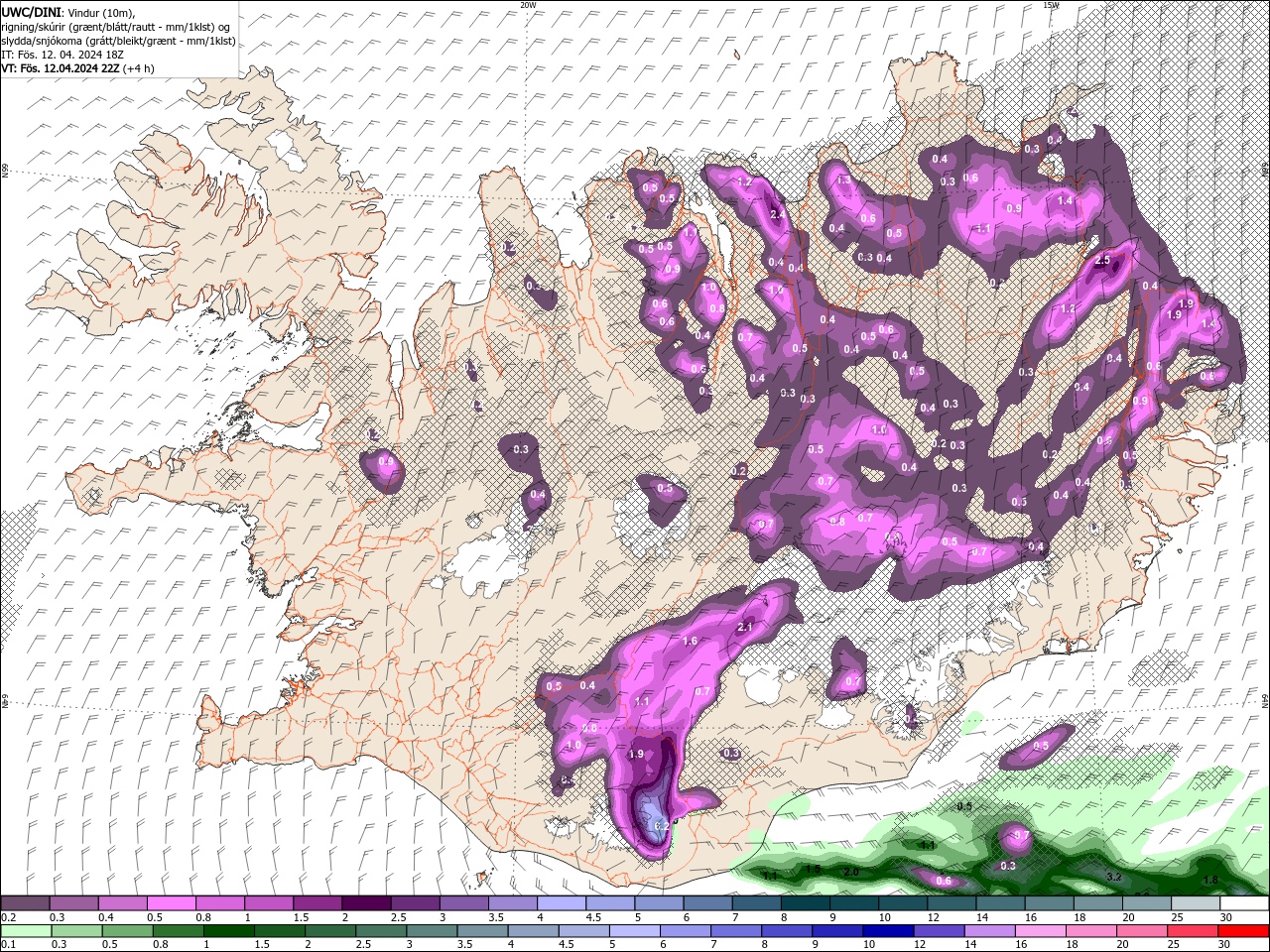Click the 1.8 rain value in bottom-right corner

click(x=1209, y=880)
